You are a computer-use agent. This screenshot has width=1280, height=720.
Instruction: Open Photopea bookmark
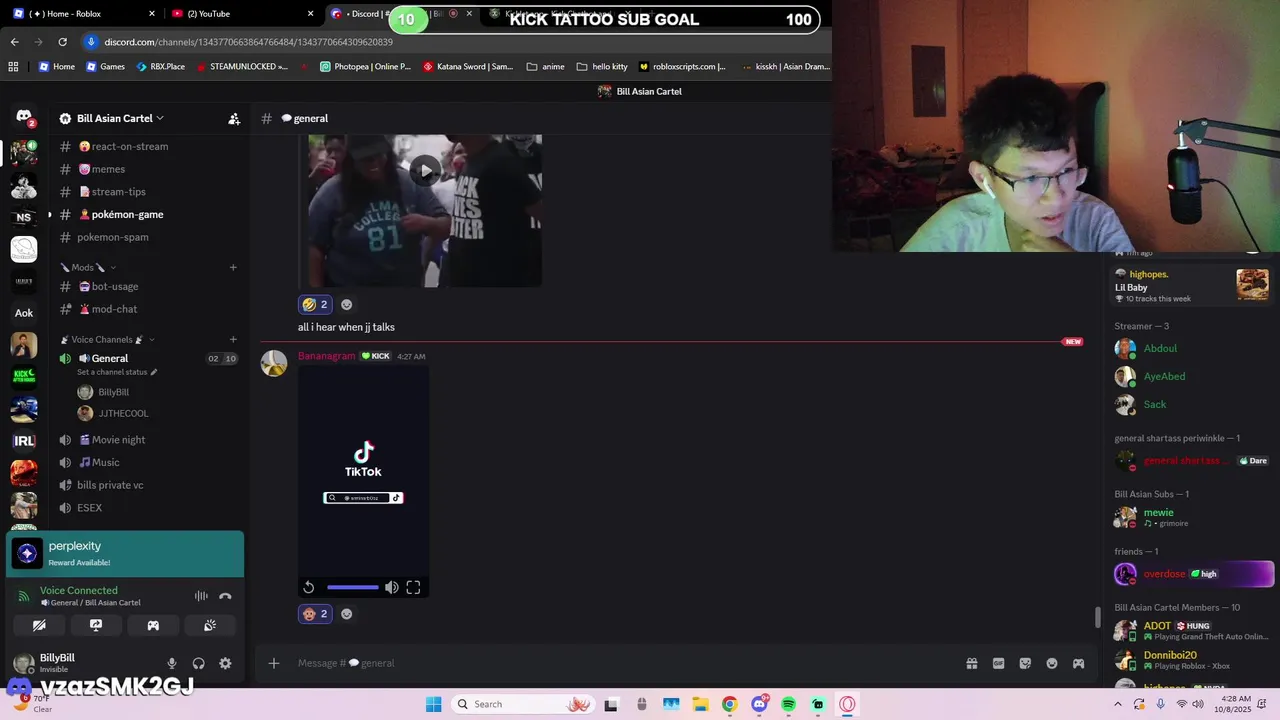pyautogui.click(x=365, y=67)
